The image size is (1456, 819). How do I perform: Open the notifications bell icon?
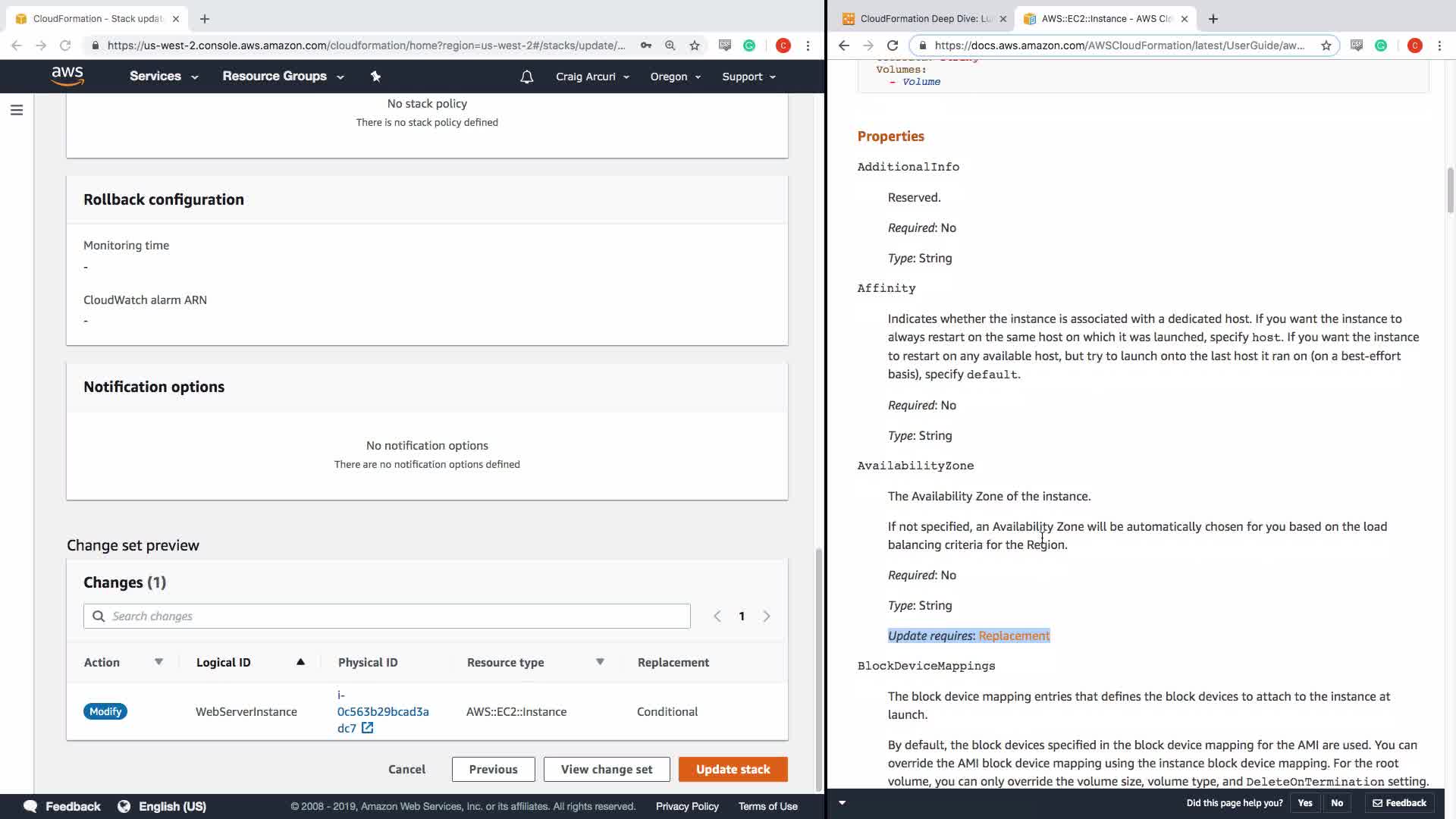[526, 77]
